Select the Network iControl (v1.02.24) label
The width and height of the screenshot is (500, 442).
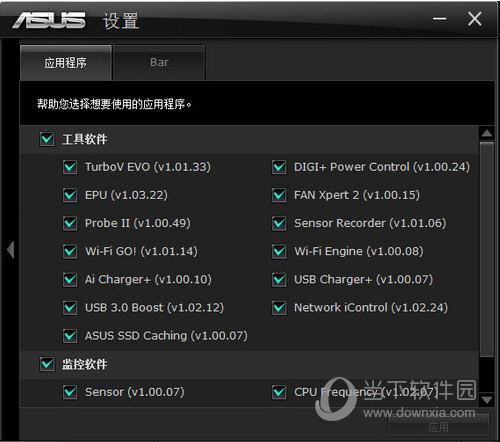click(371, 307)
